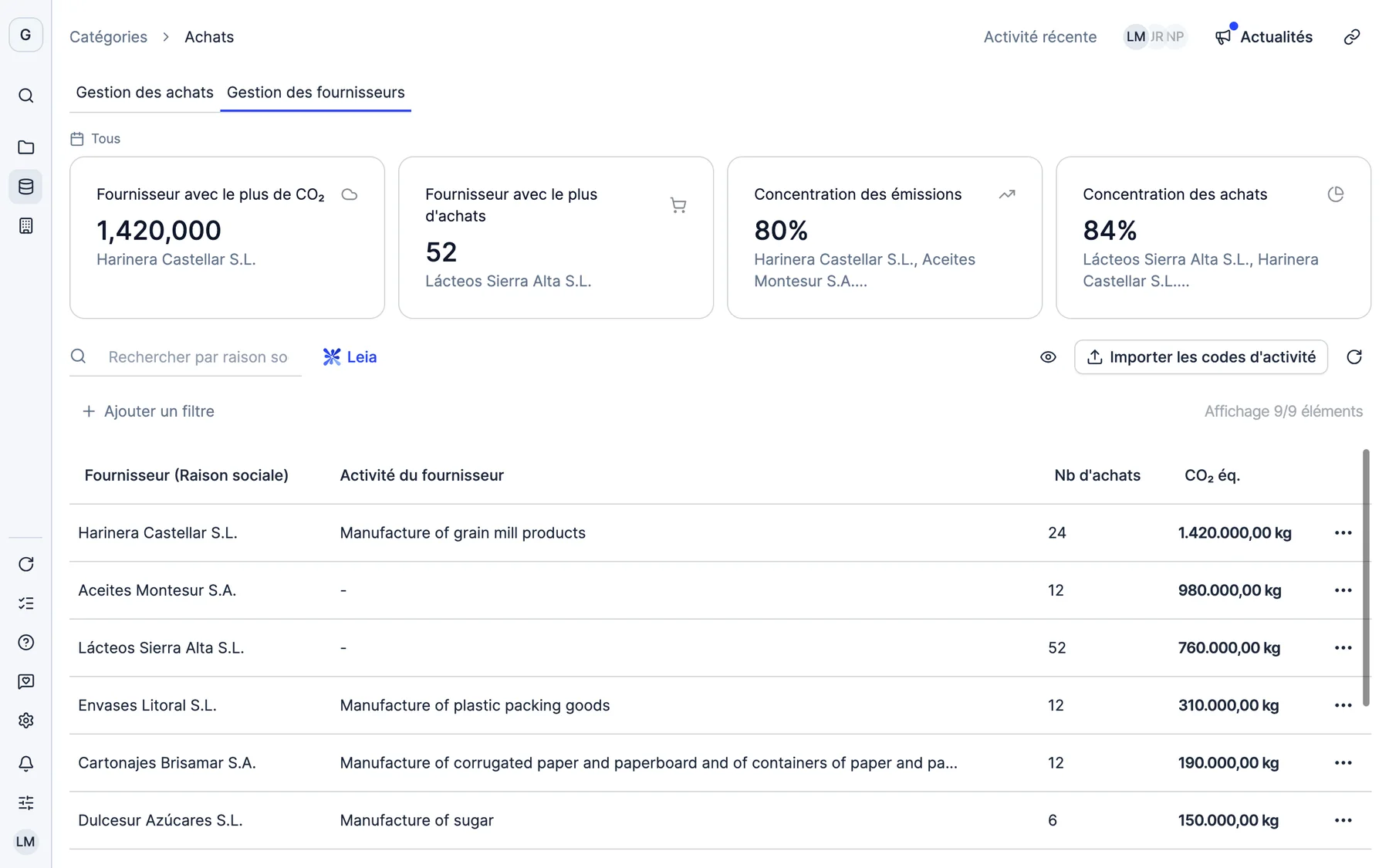This screenshot has width=1389, height=868.
Task: Toggle column visibility with the eye icon
Action: [x=1047, y=357]
